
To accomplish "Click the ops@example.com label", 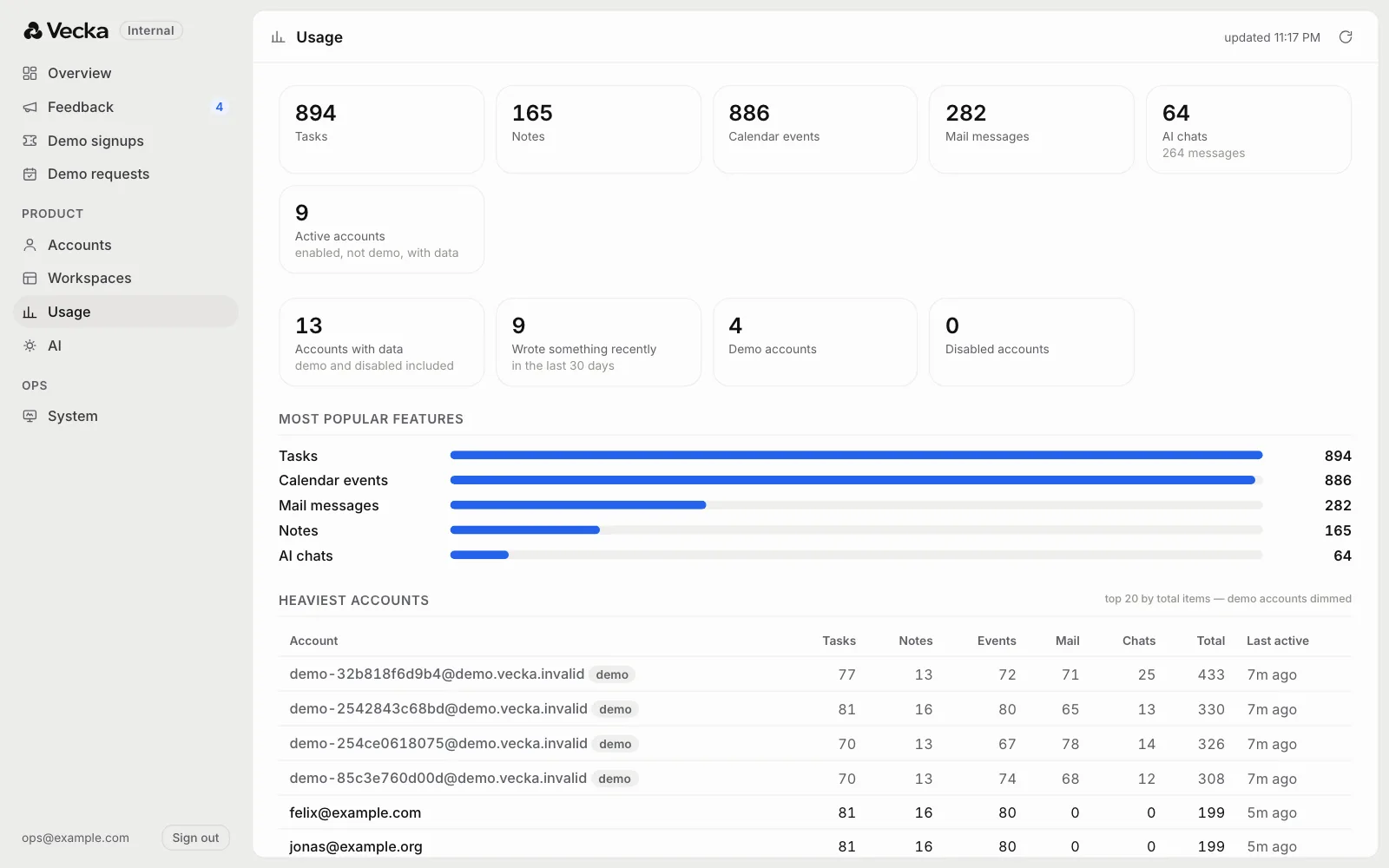I will [76, 838].
